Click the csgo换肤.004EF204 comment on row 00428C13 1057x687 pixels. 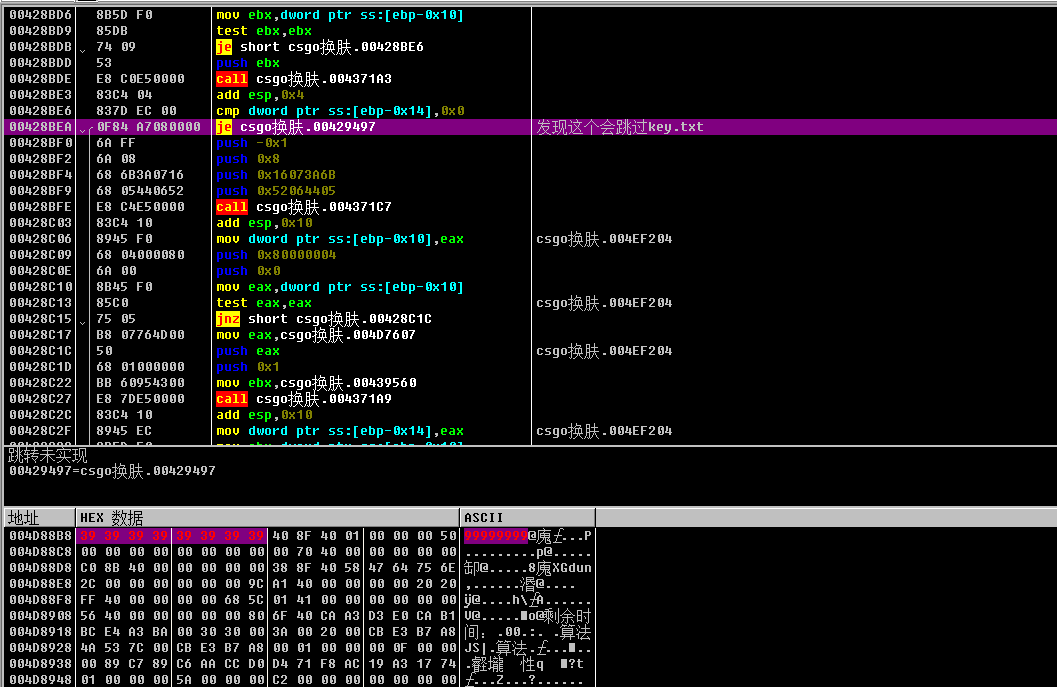point(604,303)
